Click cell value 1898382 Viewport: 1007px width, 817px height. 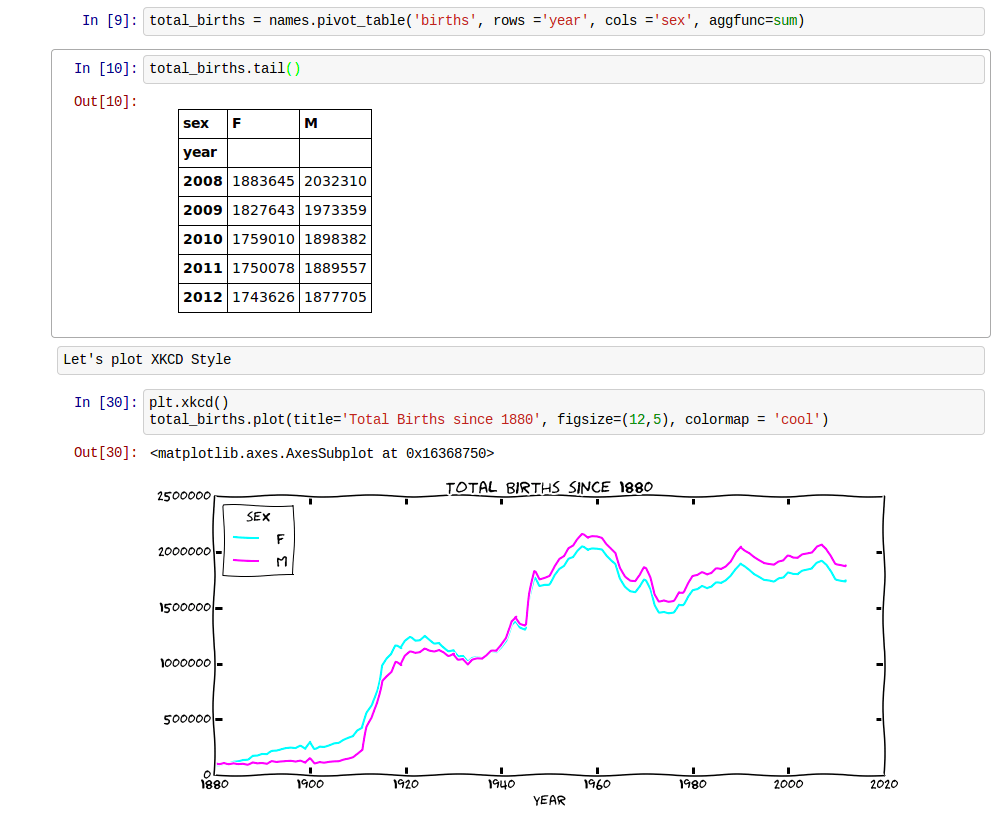(x=335, y=239)
